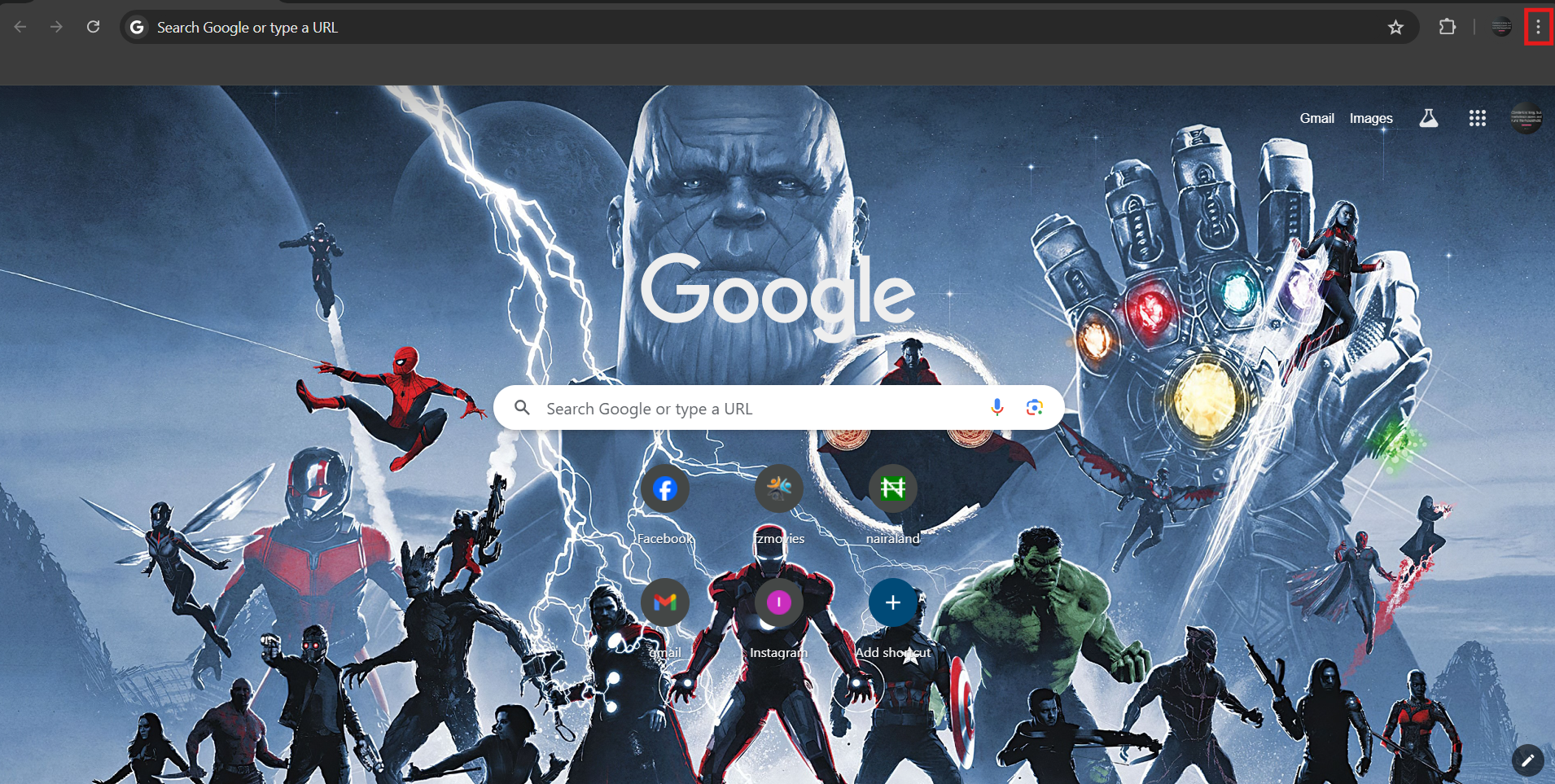The height and width of the screenshot is (784, 1555).
Task: Customize this page with the pencil button
Action: tap(1527, 760)
